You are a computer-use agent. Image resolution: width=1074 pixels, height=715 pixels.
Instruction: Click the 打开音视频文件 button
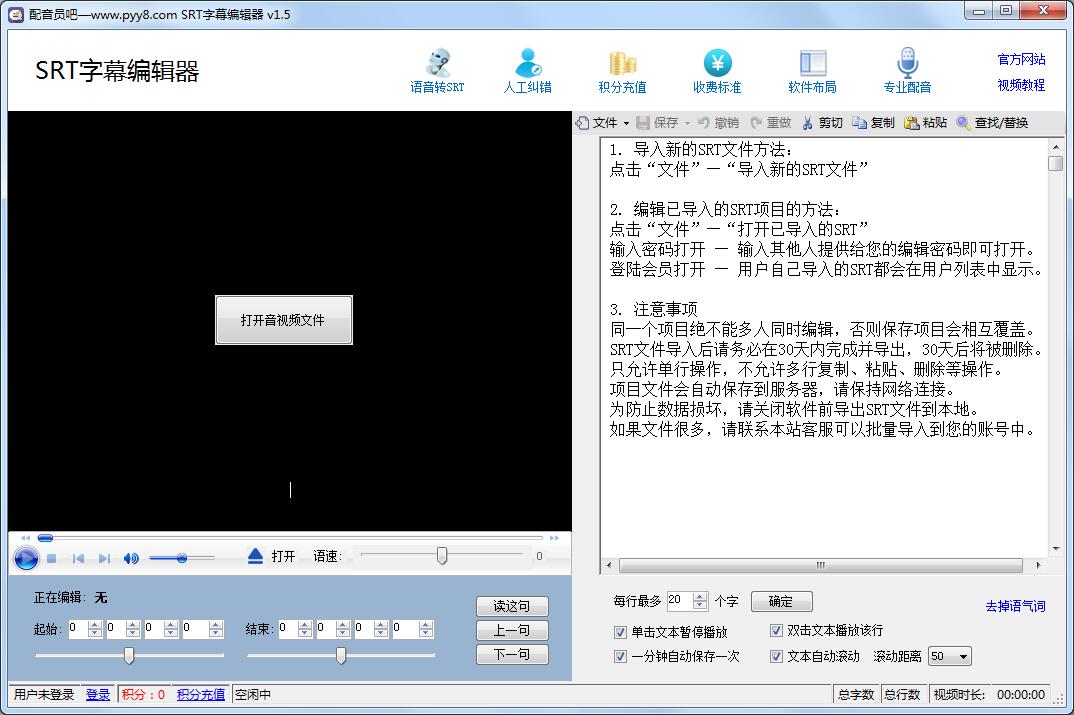tap(283, 320)
